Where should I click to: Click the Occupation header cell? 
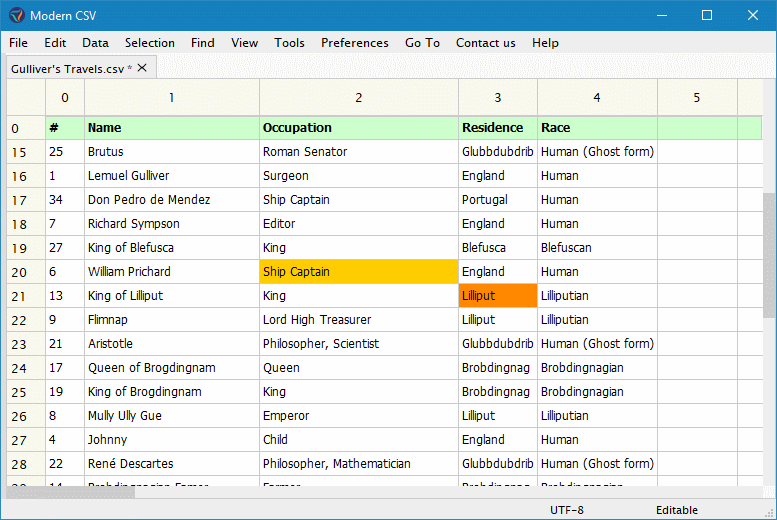(359, 128)
